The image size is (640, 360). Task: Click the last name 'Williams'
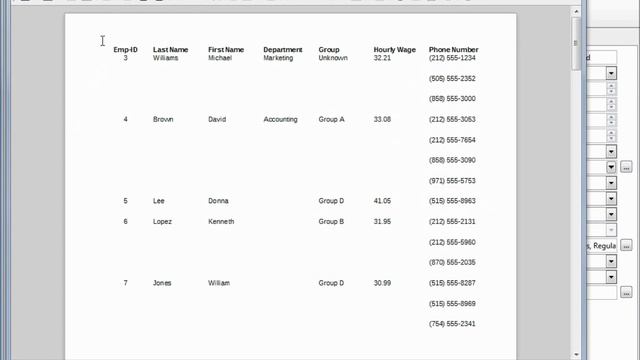click(165, 58)
